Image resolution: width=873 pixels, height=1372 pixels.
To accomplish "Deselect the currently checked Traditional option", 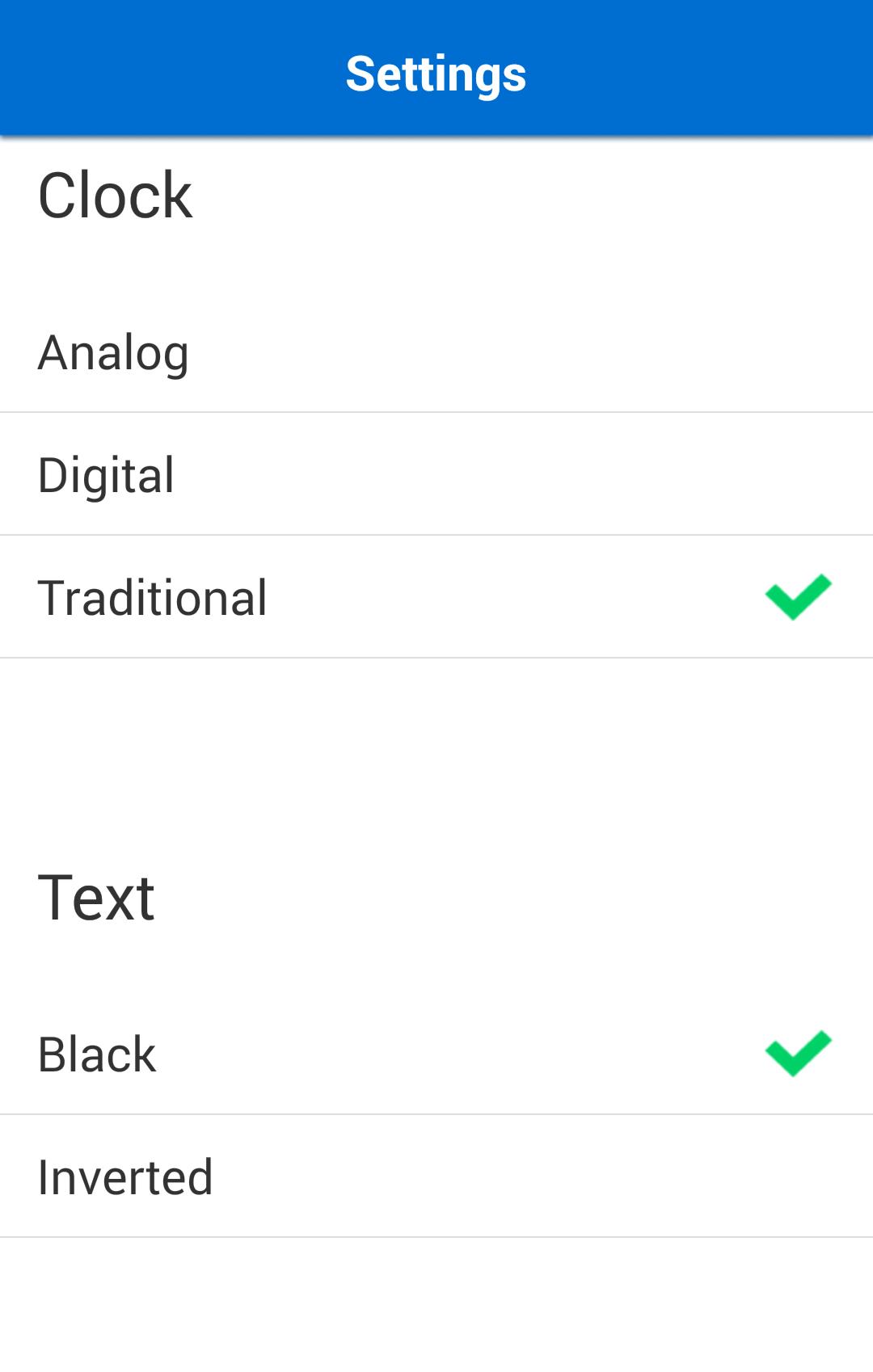I will 436,596.
